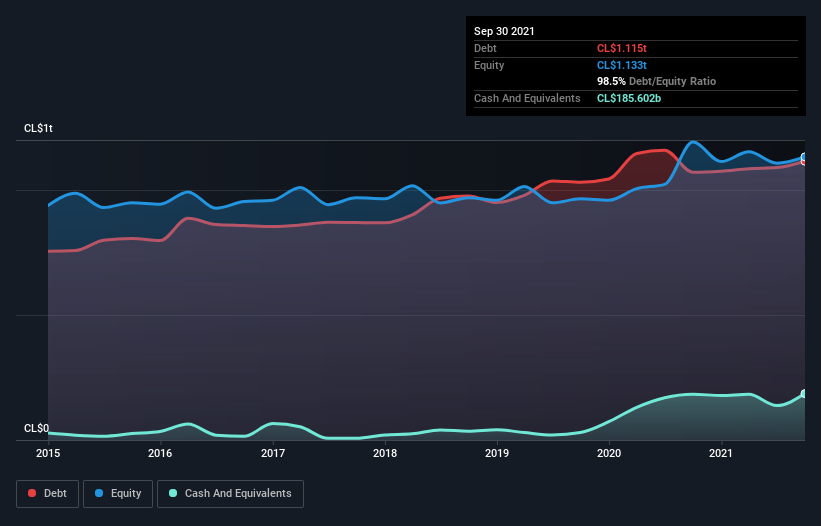This screenshot has height=526, width=821.
Task: Click the CL$1t y-axis label
Action: click(x=38, y=128)
